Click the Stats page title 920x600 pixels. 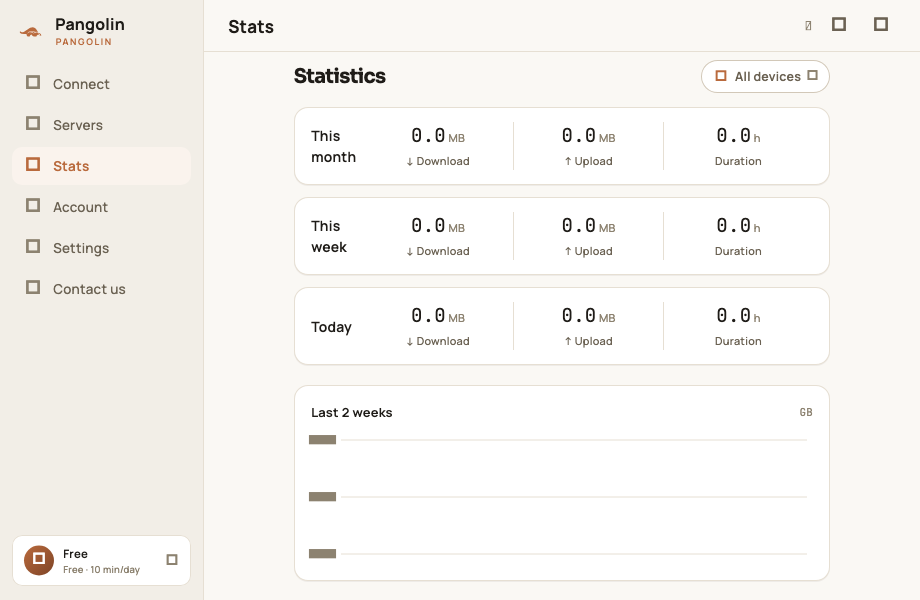251,27
